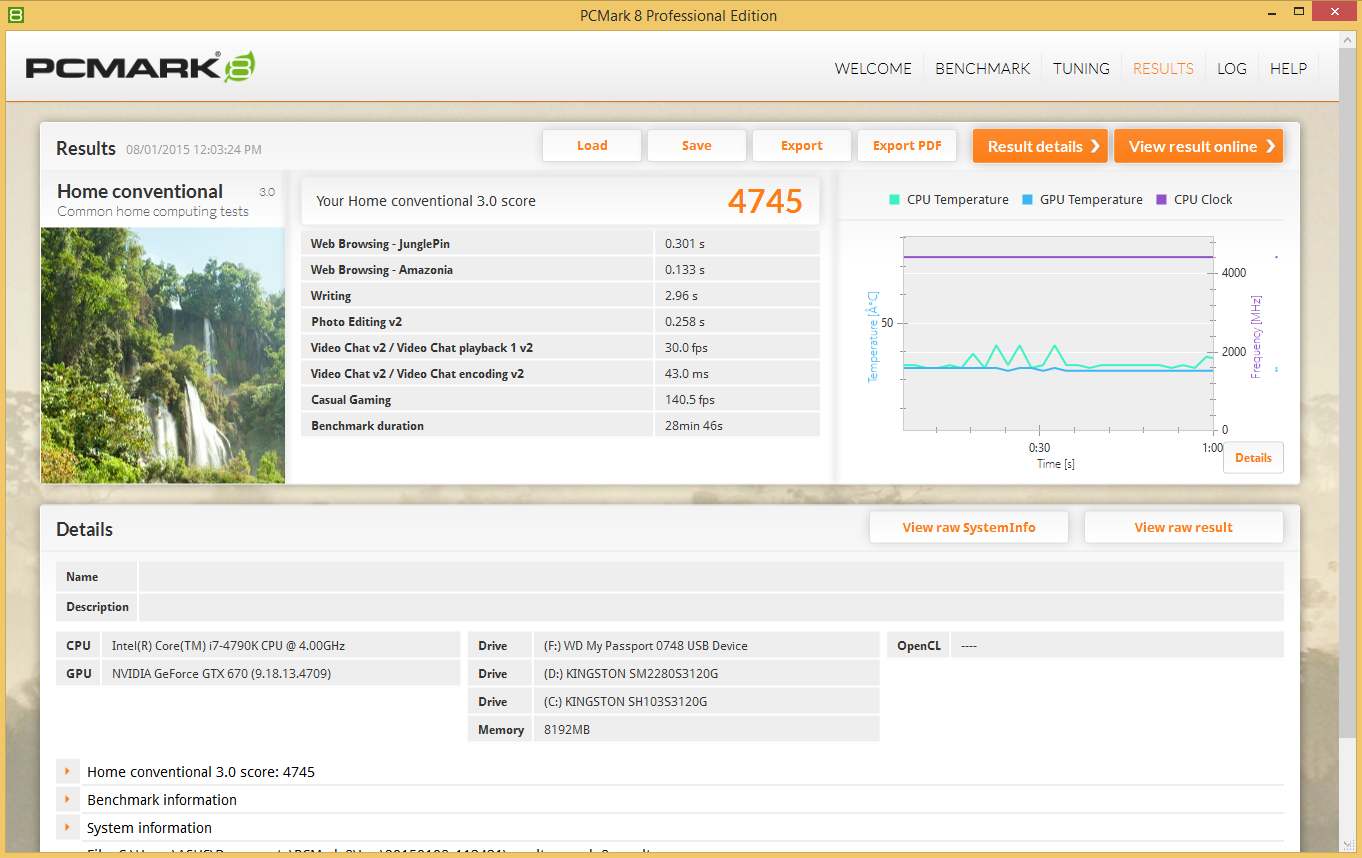The image size is (1362, 858).
Task: Select Web Browsing - JunglePin row
Action: click(x=560, y=244)
